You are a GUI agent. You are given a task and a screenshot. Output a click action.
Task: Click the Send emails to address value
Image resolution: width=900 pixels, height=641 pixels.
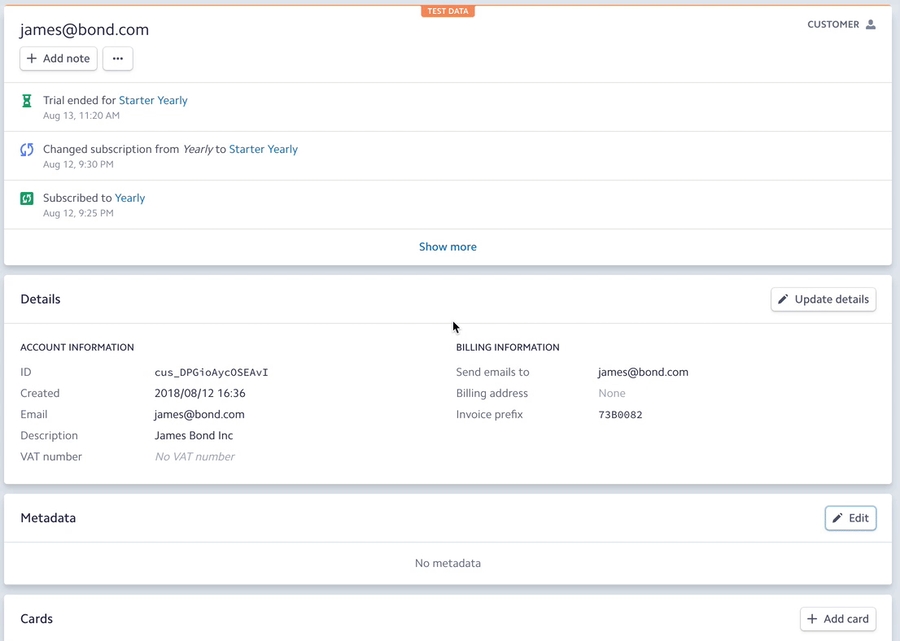click(643, 373)
